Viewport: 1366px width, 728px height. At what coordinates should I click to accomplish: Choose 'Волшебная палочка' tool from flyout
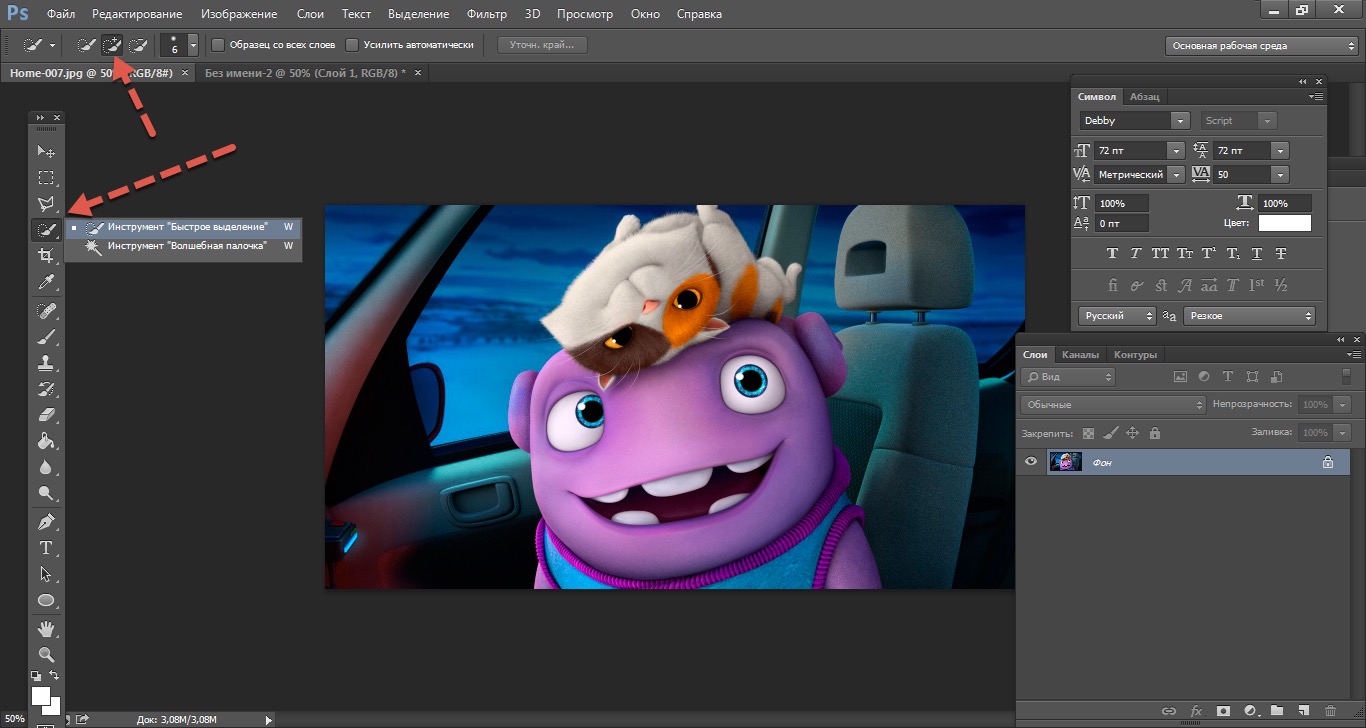pos(187,246)
